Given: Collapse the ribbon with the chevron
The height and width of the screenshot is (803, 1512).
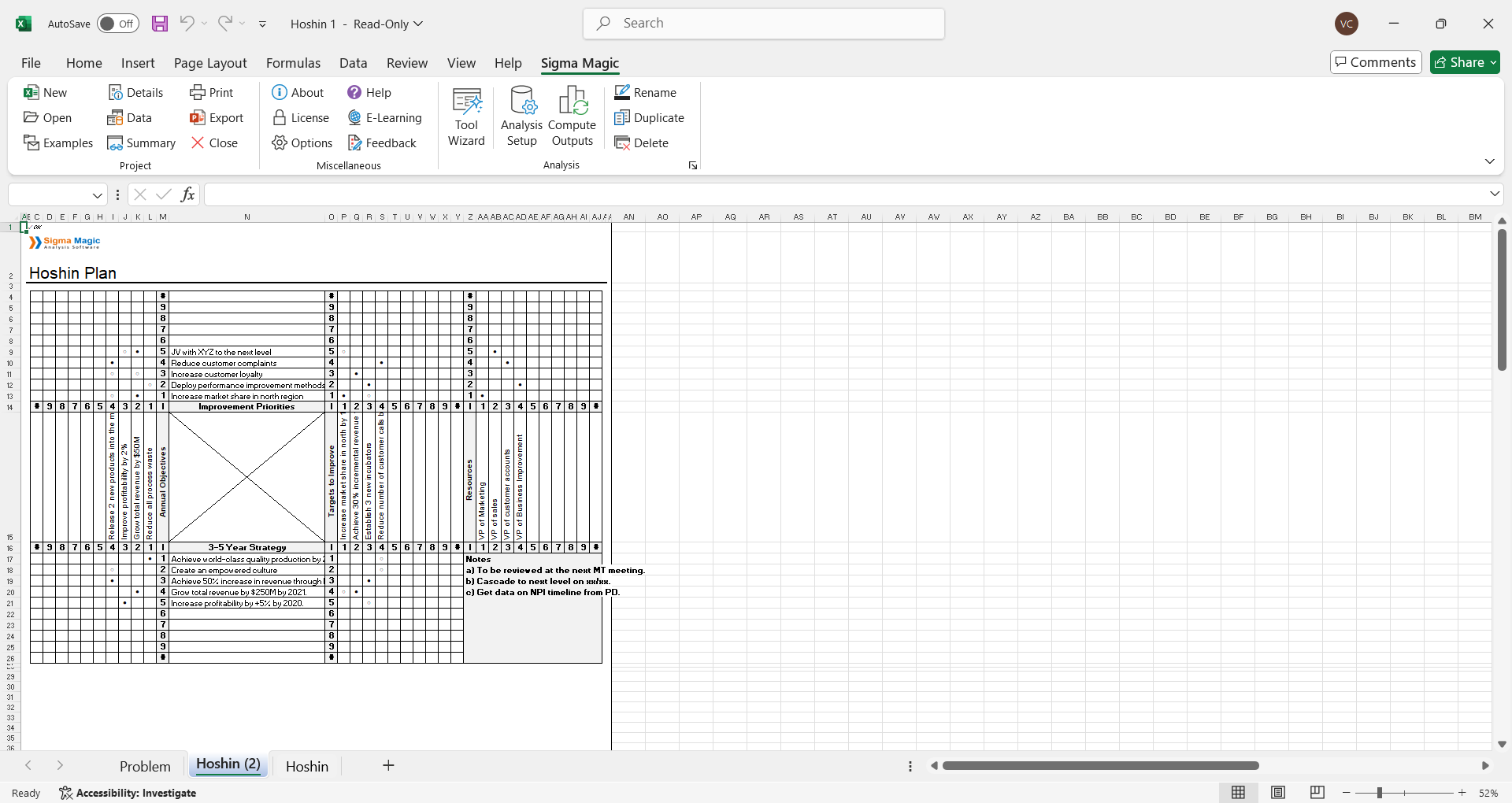Looking at the screenshot, I should pos(1489,161).
